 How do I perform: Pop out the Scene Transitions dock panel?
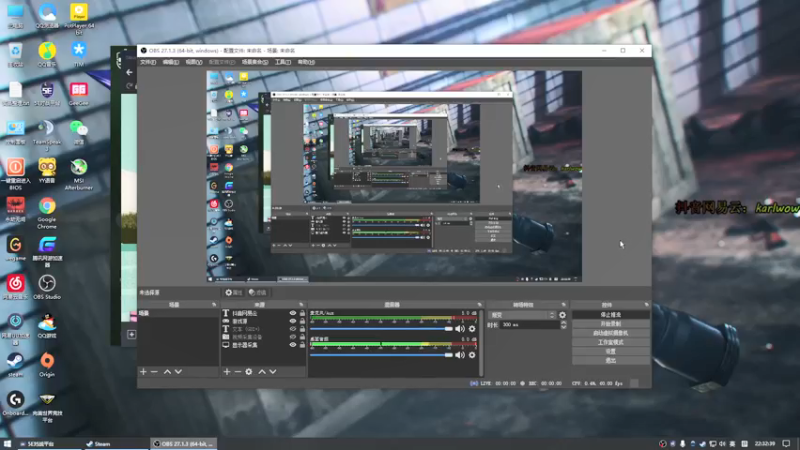(x=564, y=305)
